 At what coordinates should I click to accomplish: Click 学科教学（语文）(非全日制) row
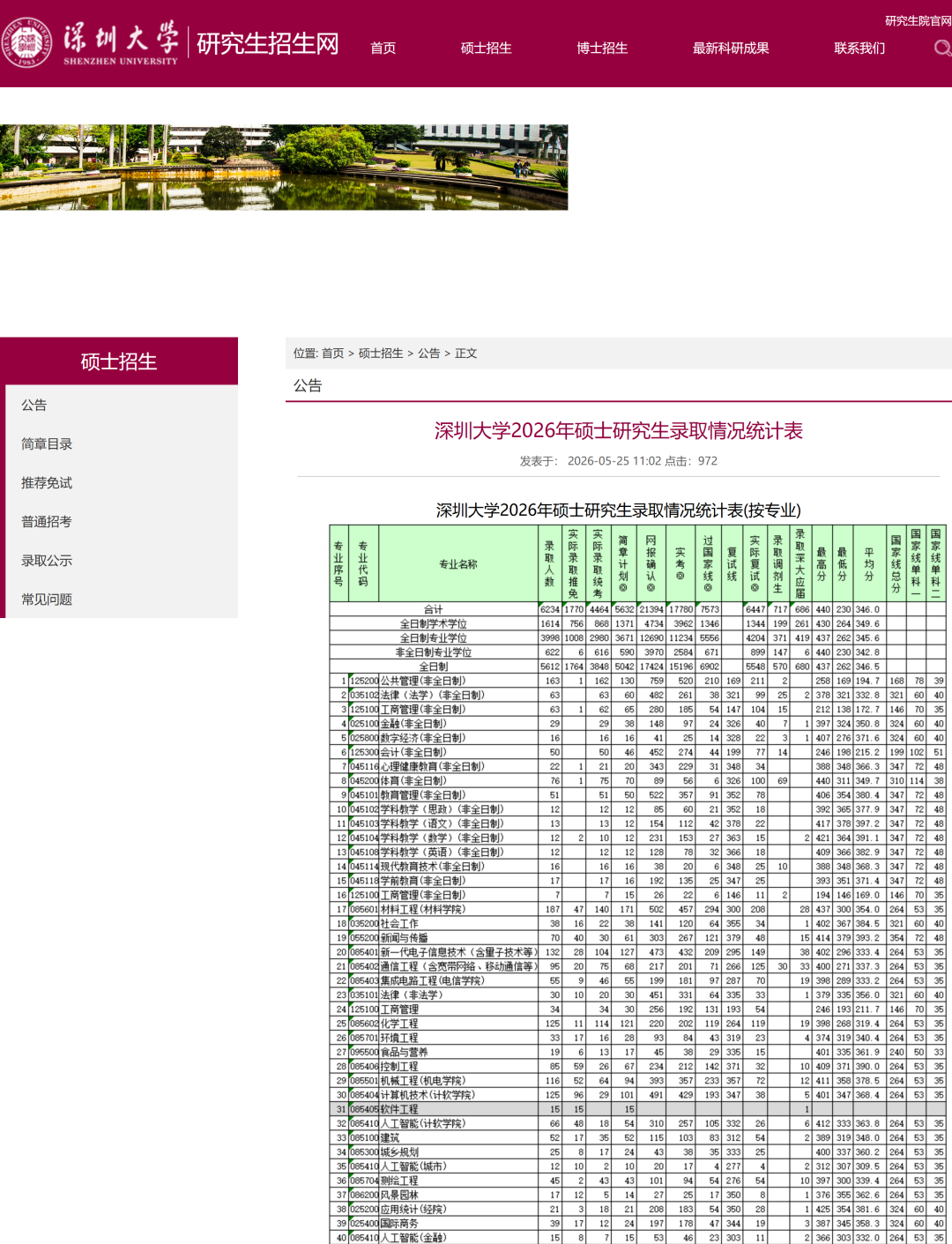pos(638,823)
